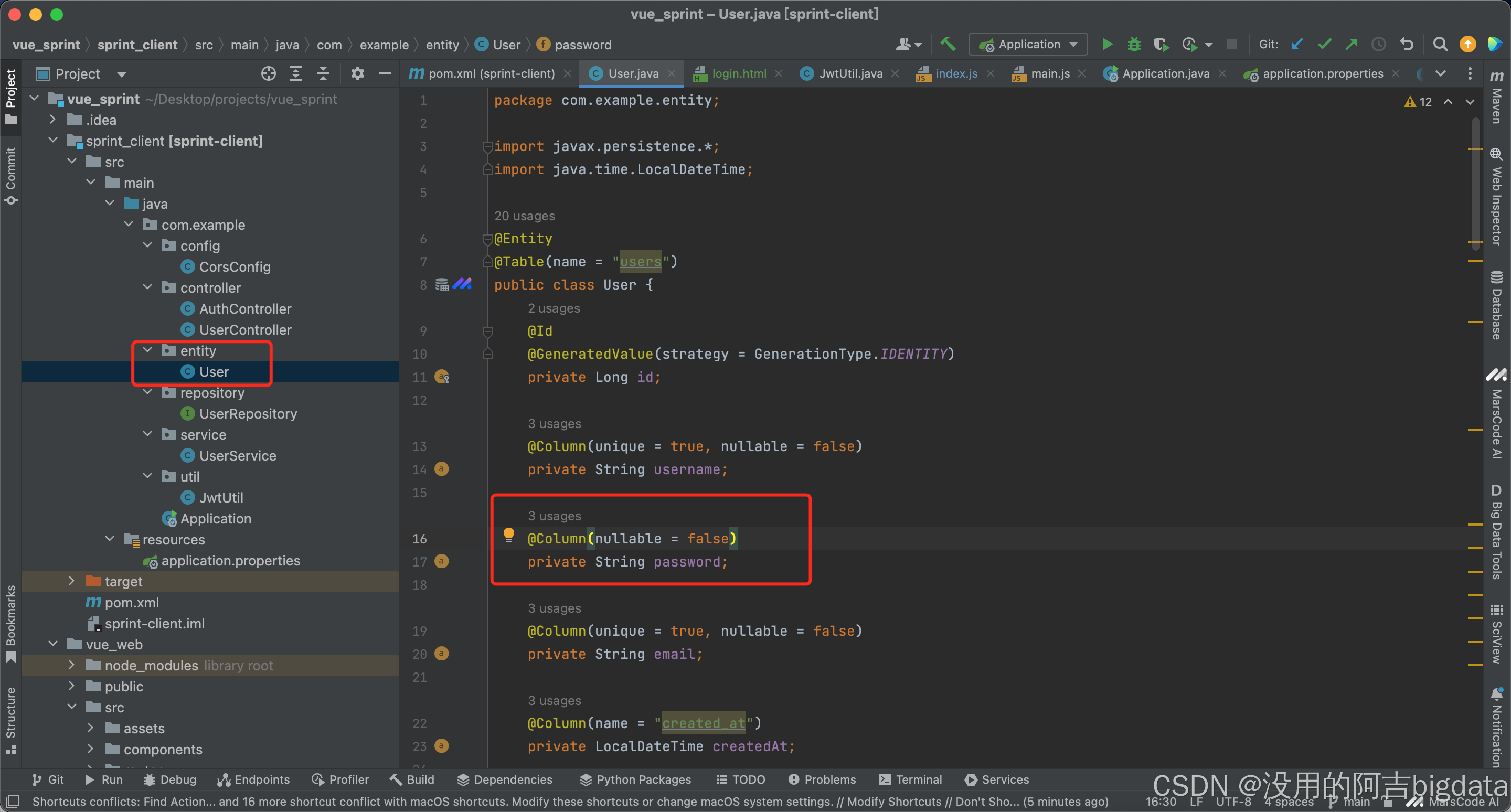The image size is (1511, 812).
Task: Click the Build project hammer icon
Action: point(948,45)
